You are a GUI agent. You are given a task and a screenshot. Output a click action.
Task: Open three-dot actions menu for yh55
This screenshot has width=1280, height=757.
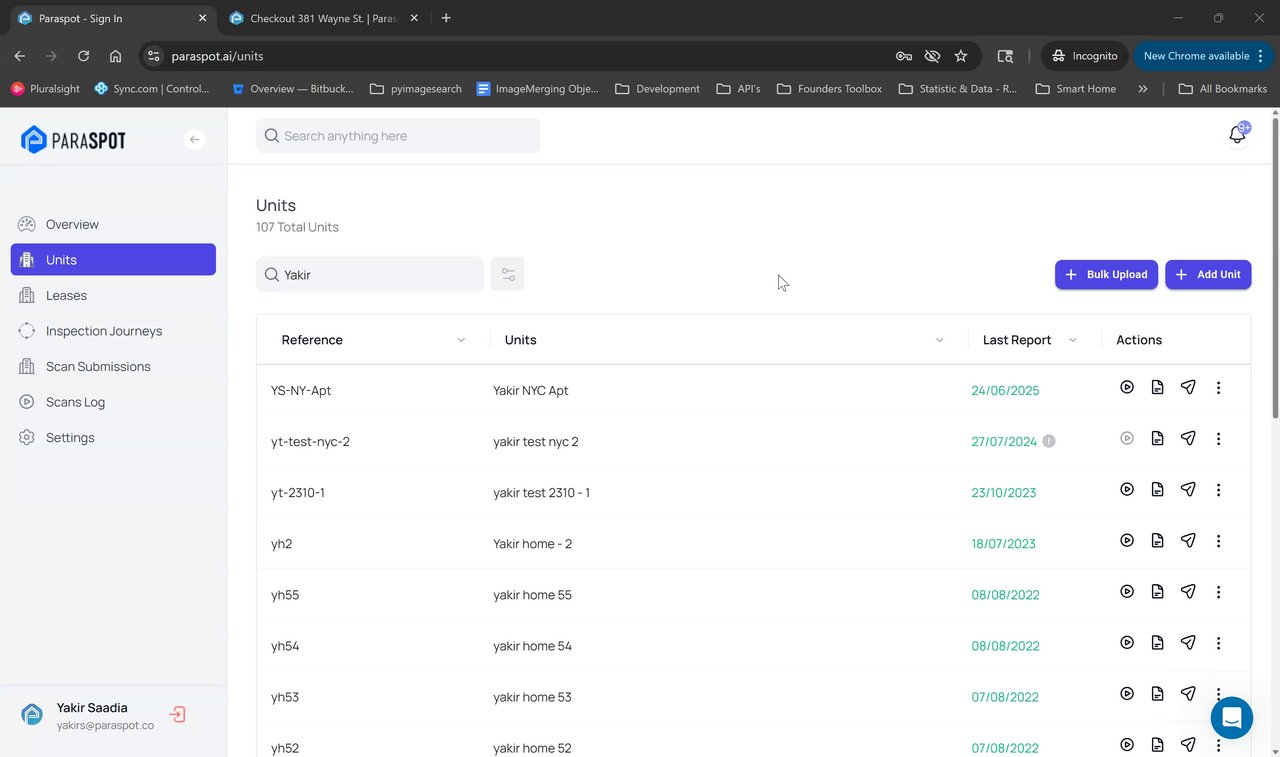pyautogui.click(x=1218, y=592)
